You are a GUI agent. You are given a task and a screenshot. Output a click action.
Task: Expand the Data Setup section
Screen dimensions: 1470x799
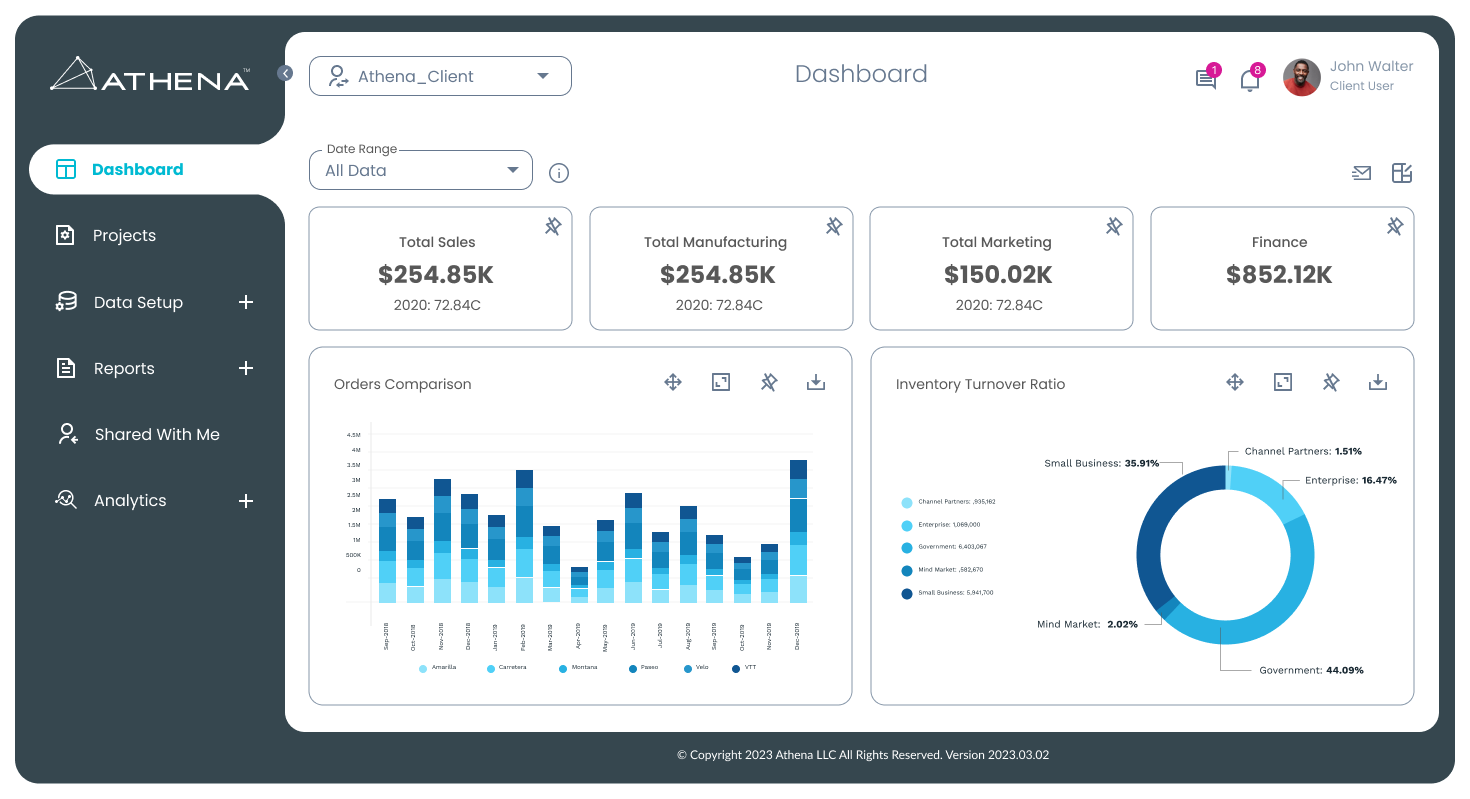point(246,302)
